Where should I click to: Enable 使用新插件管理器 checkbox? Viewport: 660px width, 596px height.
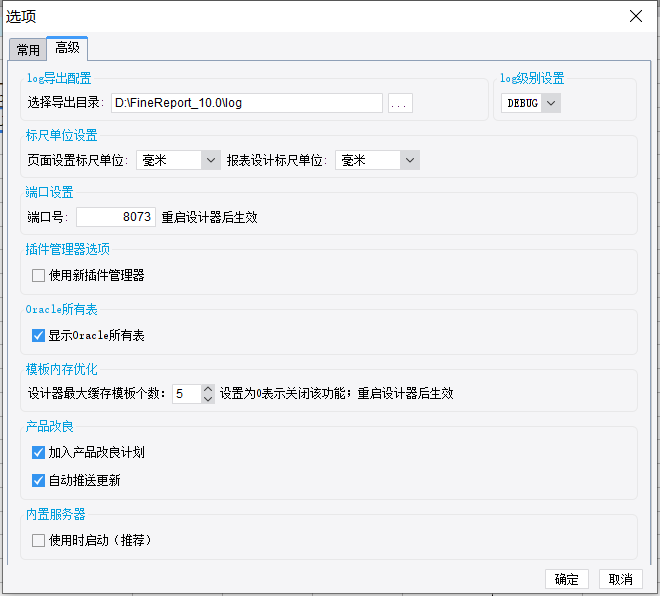click(38, 276)
